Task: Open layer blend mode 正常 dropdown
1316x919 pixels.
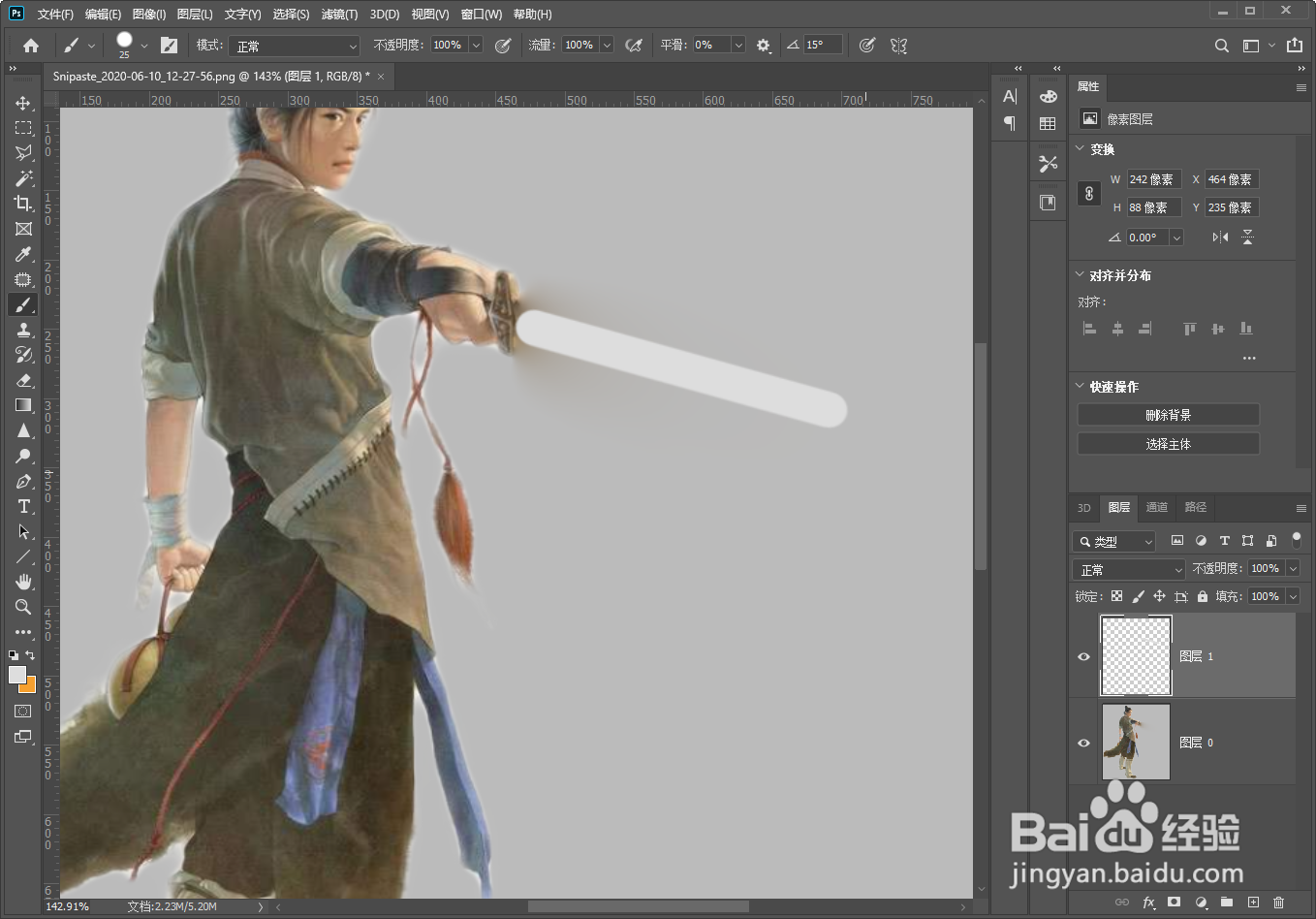Action: coord(1129,569)
